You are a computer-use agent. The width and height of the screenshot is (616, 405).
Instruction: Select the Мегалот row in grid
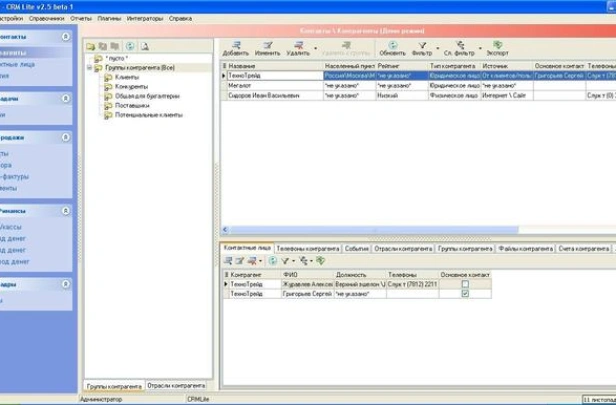coord(419,85)
